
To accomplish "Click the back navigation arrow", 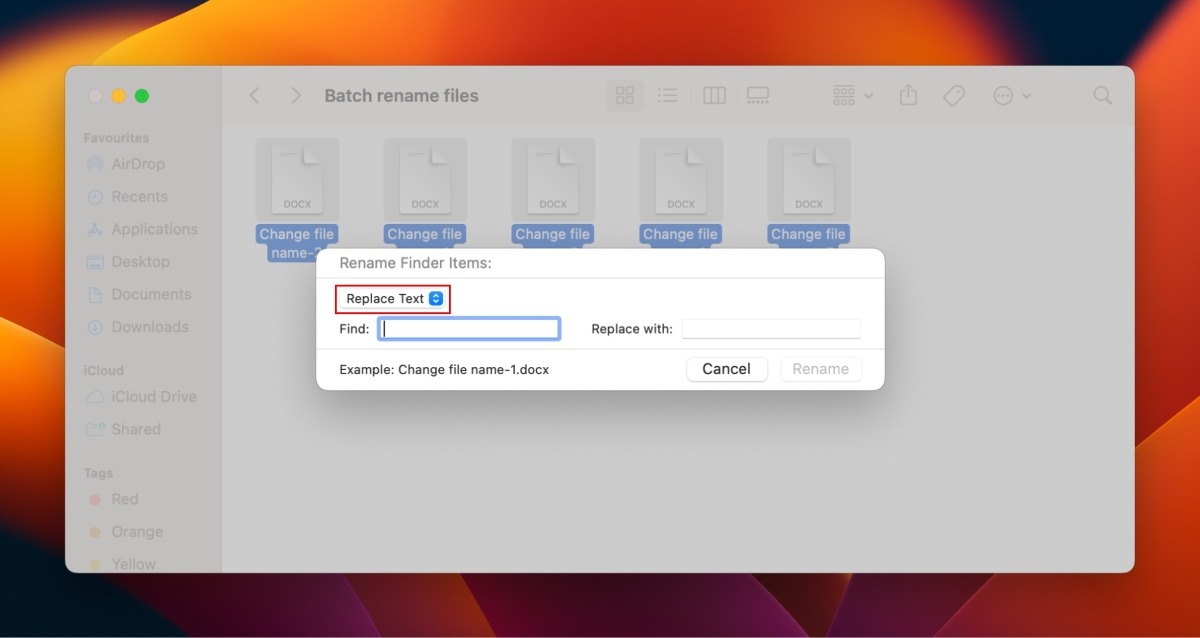I will tap(254, 95).
